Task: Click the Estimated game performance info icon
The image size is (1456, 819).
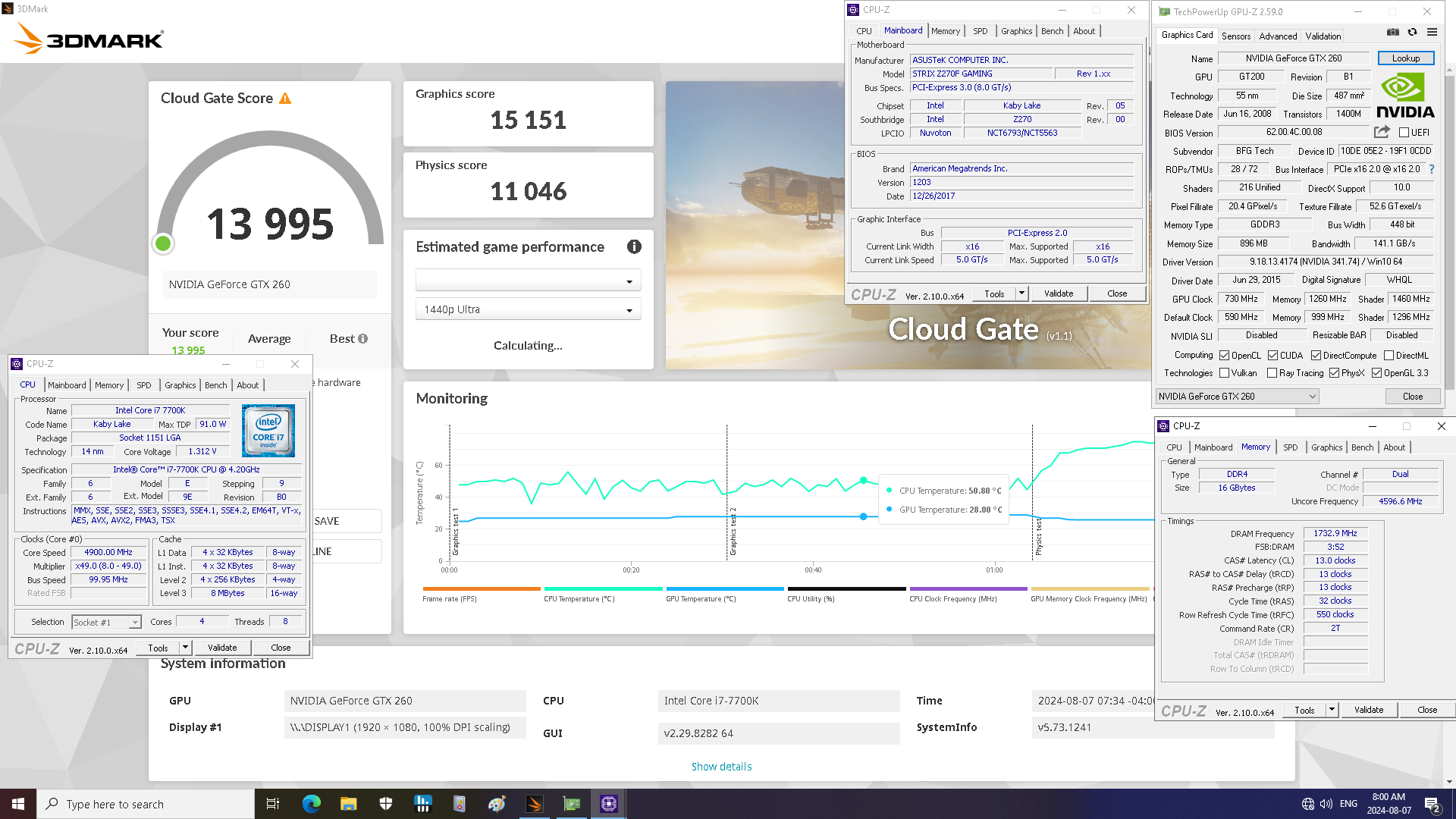Action: (634, 246)
